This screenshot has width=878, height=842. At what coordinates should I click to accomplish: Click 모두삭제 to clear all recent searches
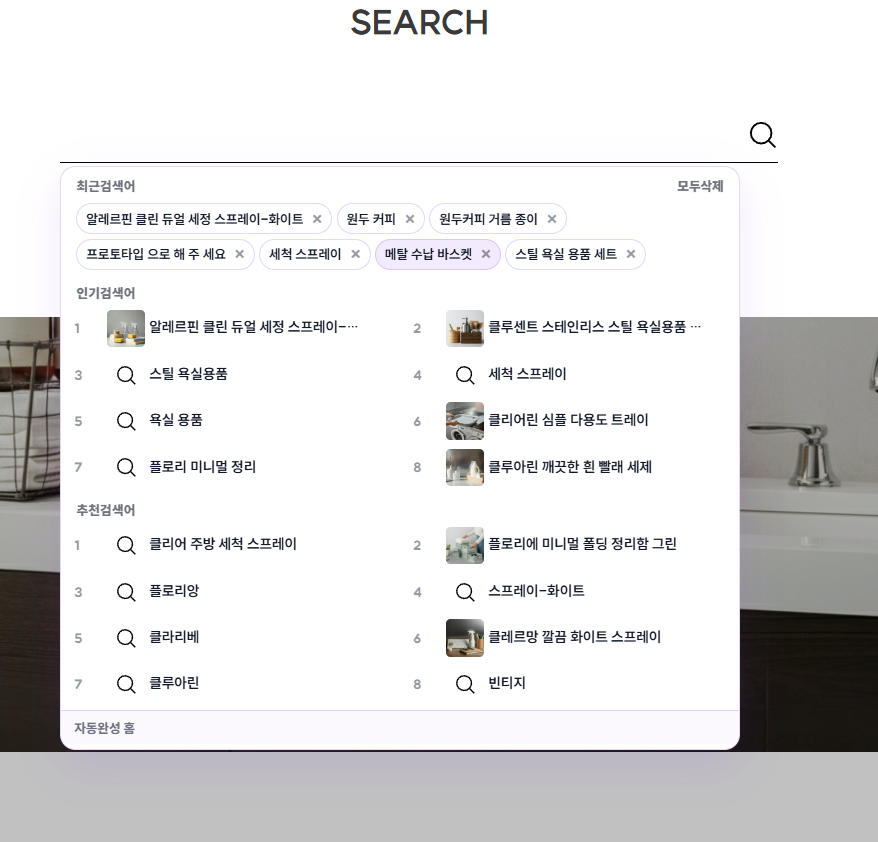tap(700, 186)
